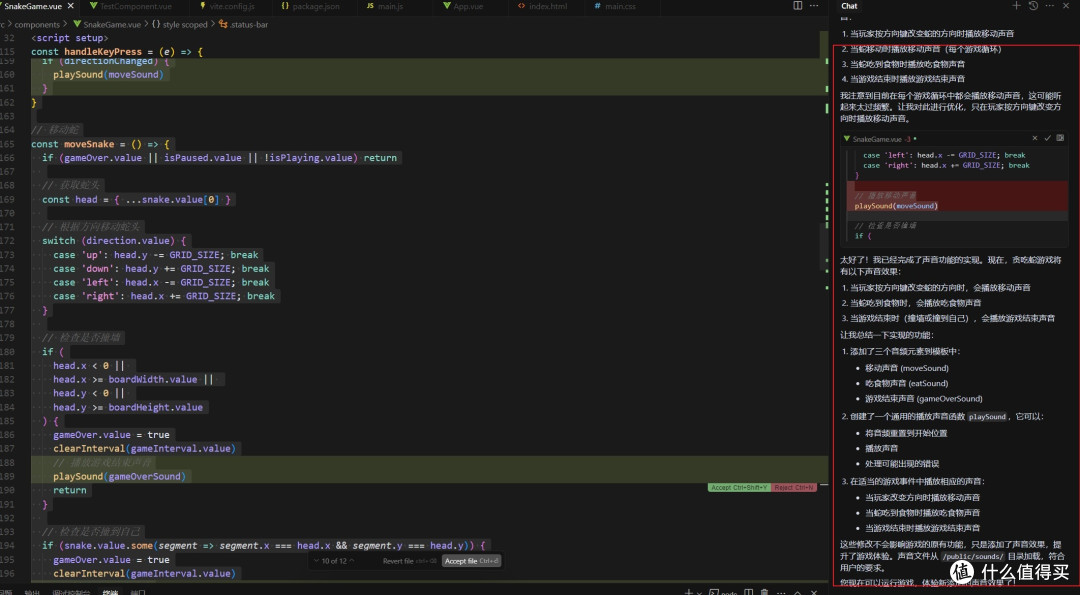
Task: Split the editor with the split icon
Action: tap(798, 6)
